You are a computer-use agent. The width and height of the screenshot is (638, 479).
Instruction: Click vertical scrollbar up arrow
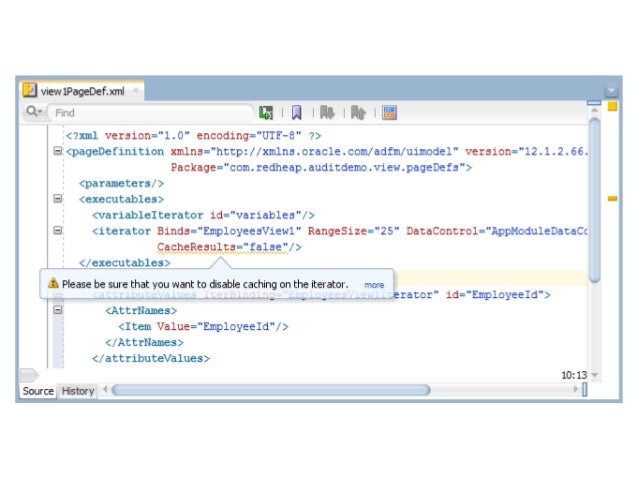594,111
